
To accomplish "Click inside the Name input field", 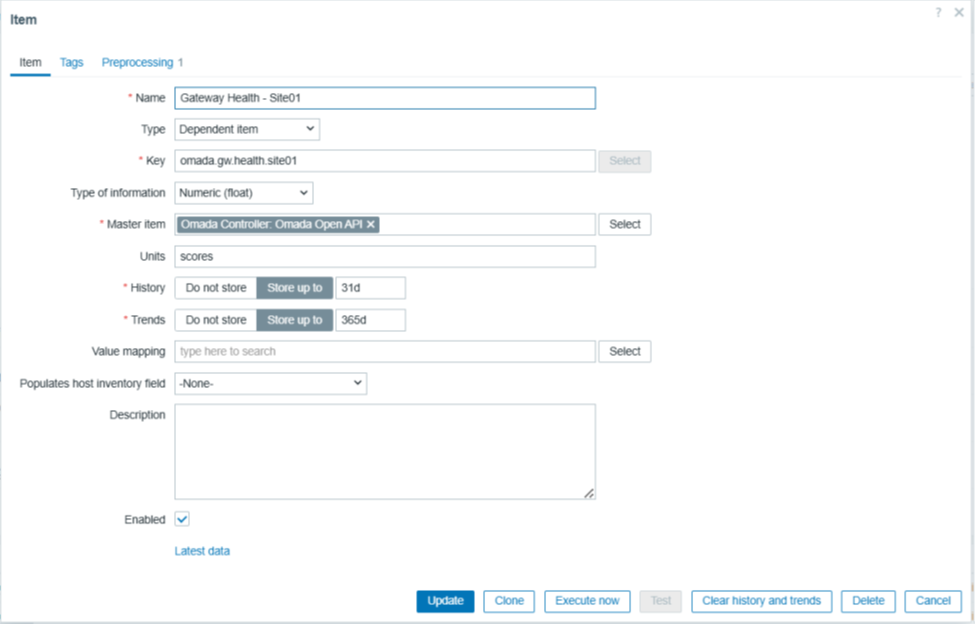I will [x=385, y=98].
